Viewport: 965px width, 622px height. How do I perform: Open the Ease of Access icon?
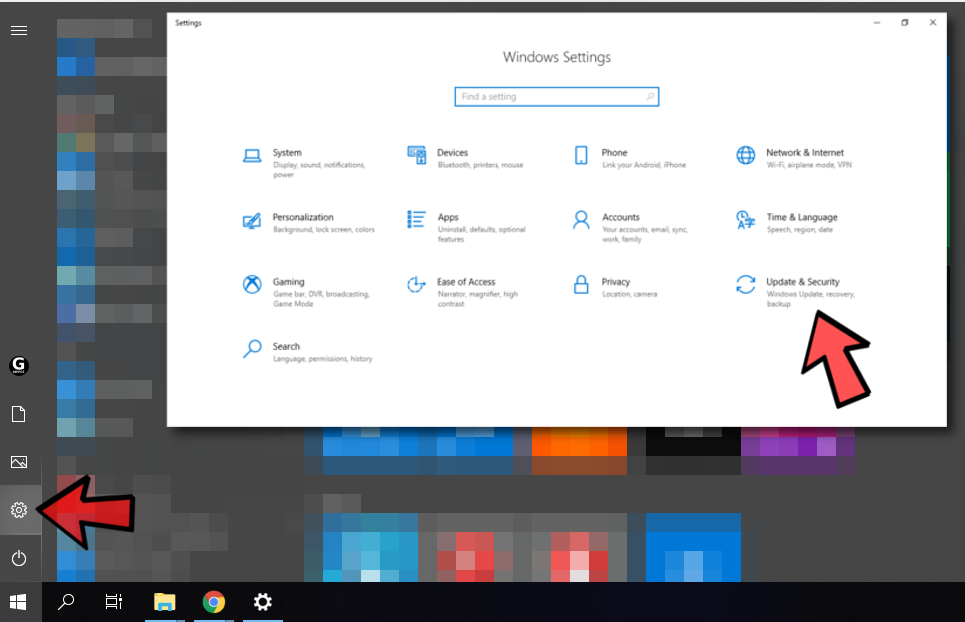click(416, 284)
